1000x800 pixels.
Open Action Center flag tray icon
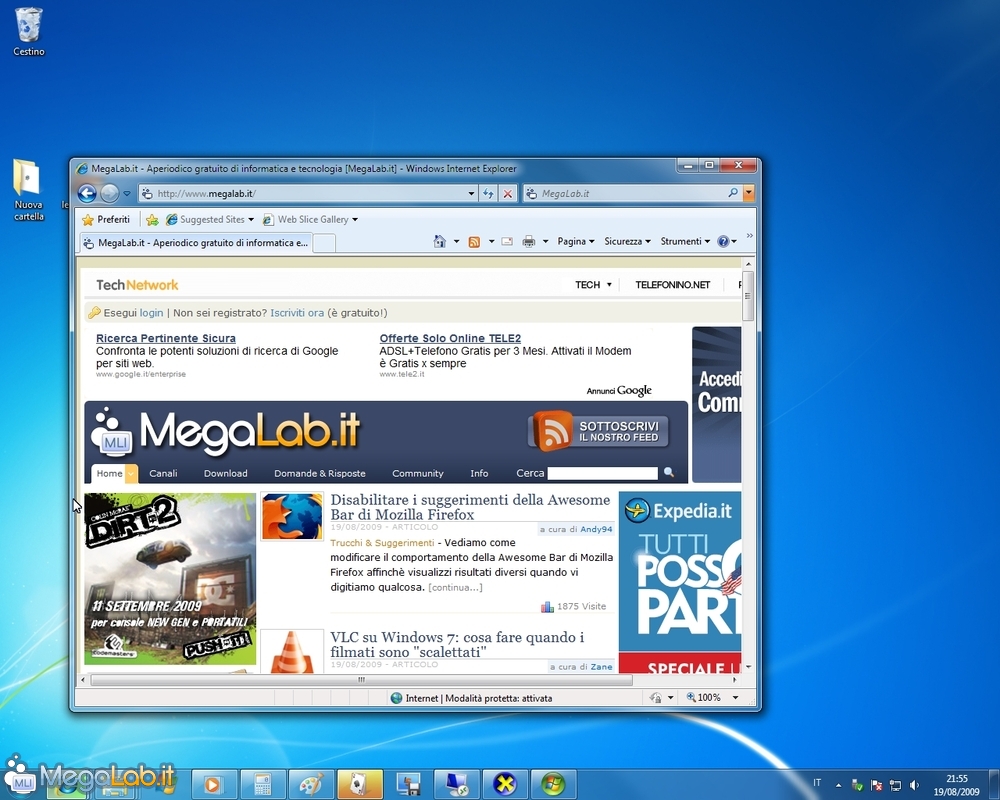tap(877, 785)
